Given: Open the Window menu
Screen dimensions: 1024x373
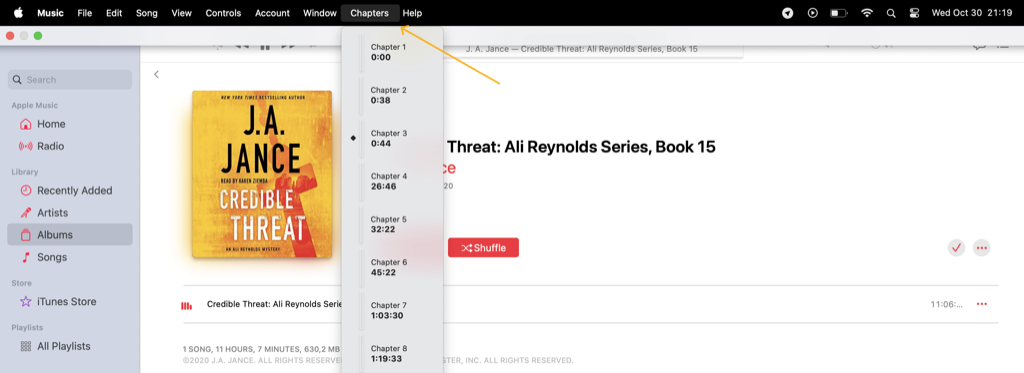Looking at the screenshot, I should pyautogui.click(x=320, y=13).
